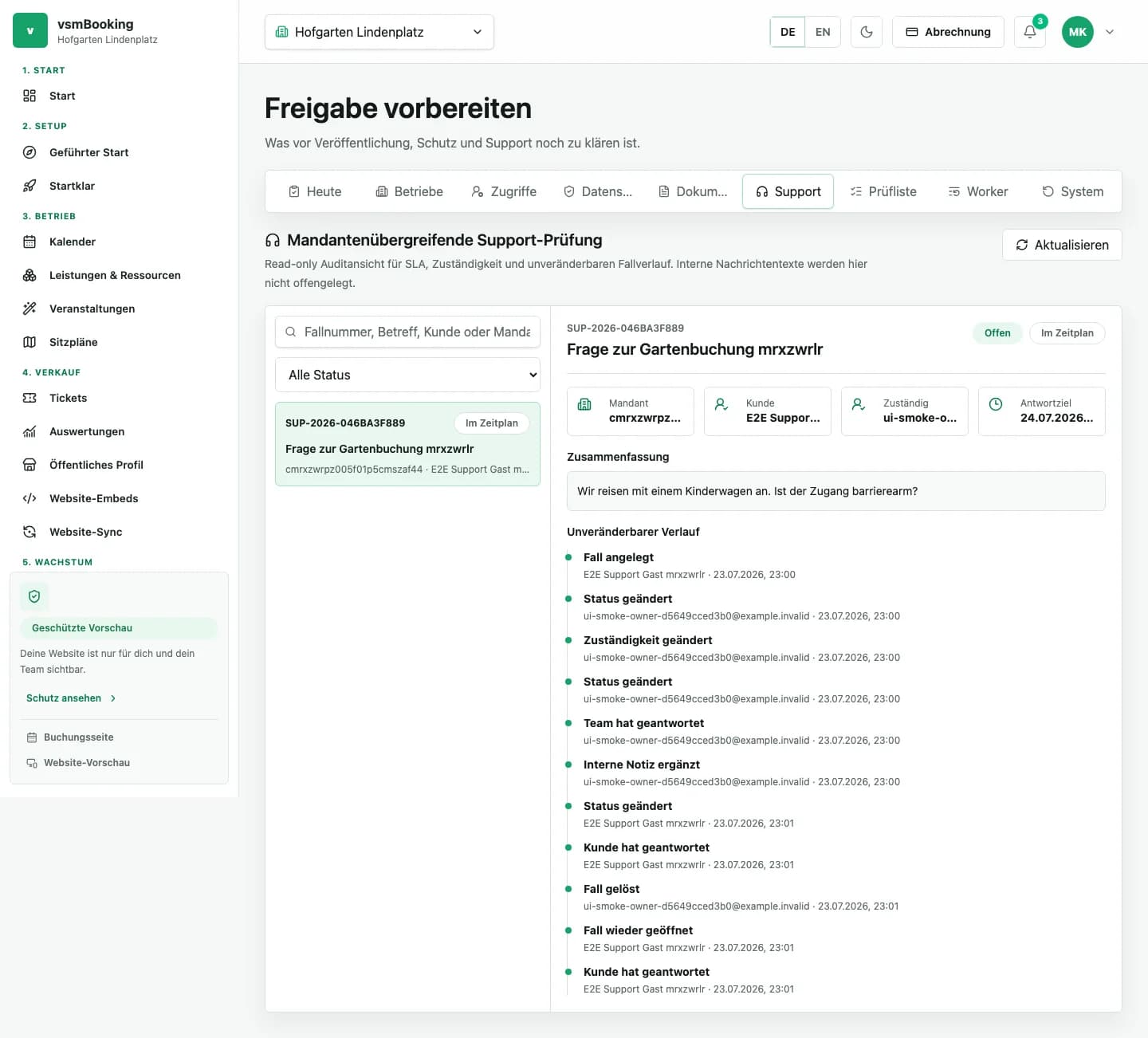The height and width of the screenshot is (1038, 1148).
Task: Open Leistungen & Ressourcen
Action: click(x=119, y=275)
